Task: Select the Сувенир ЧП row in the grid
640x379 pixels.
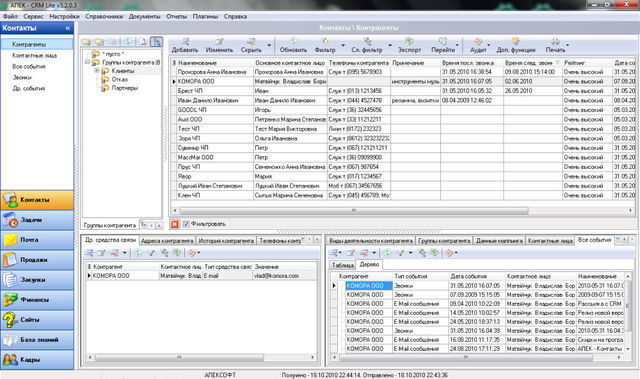Action: [x=403, y=148]
